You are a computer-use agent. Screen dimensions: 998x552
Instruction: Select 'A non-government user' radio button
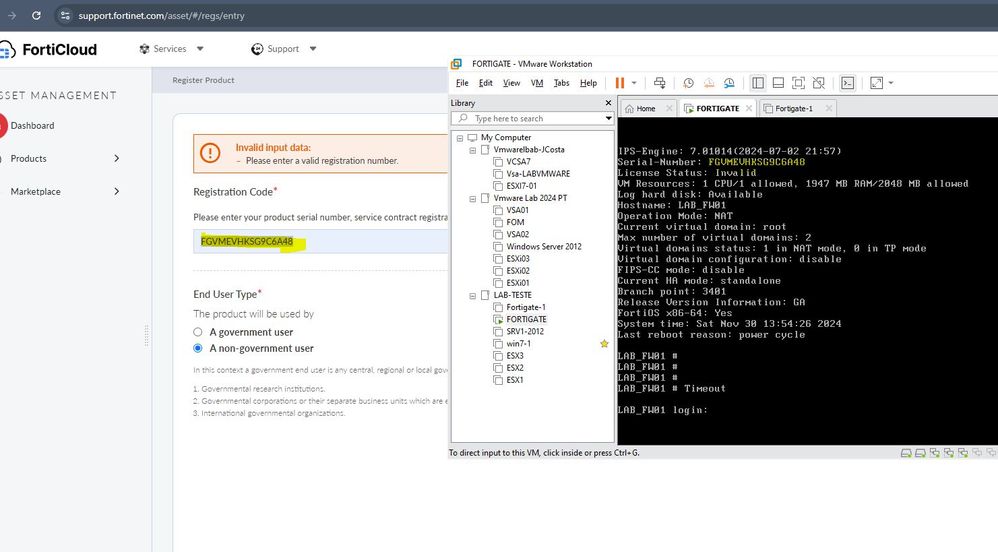tap(198, 348)
